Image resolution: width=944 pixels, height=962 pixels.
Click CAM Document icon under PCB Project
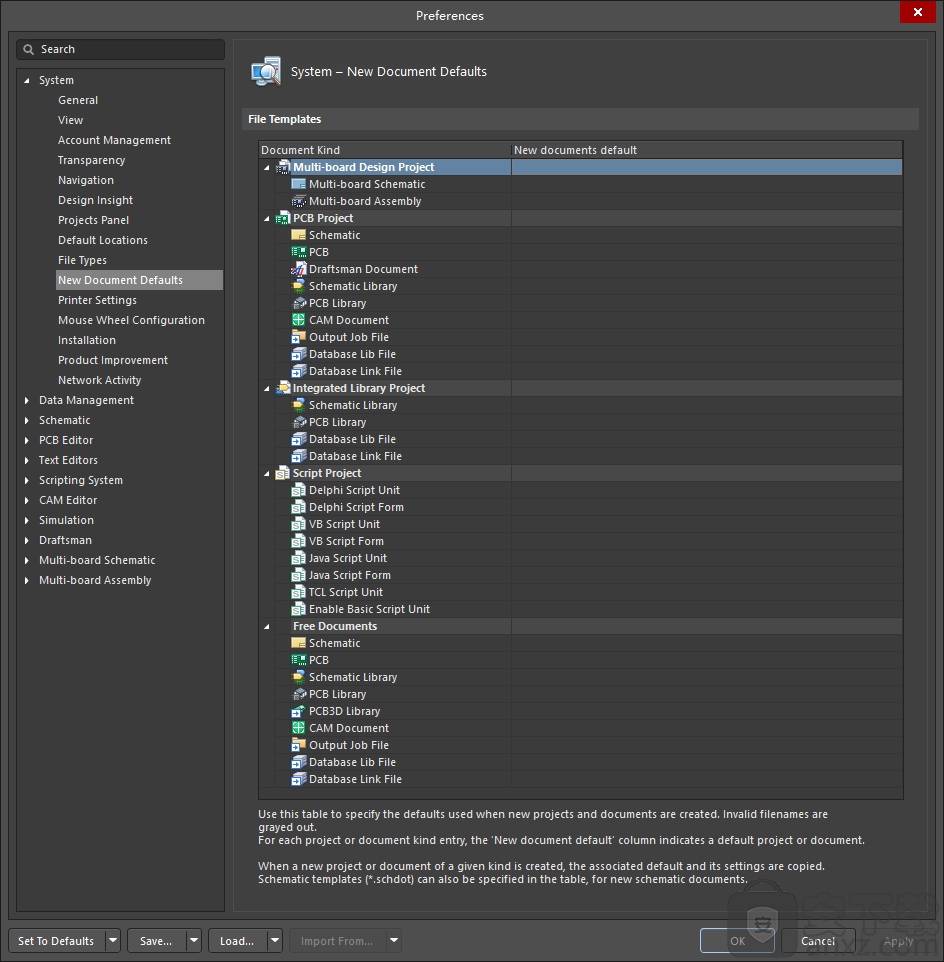pos(298,320)
